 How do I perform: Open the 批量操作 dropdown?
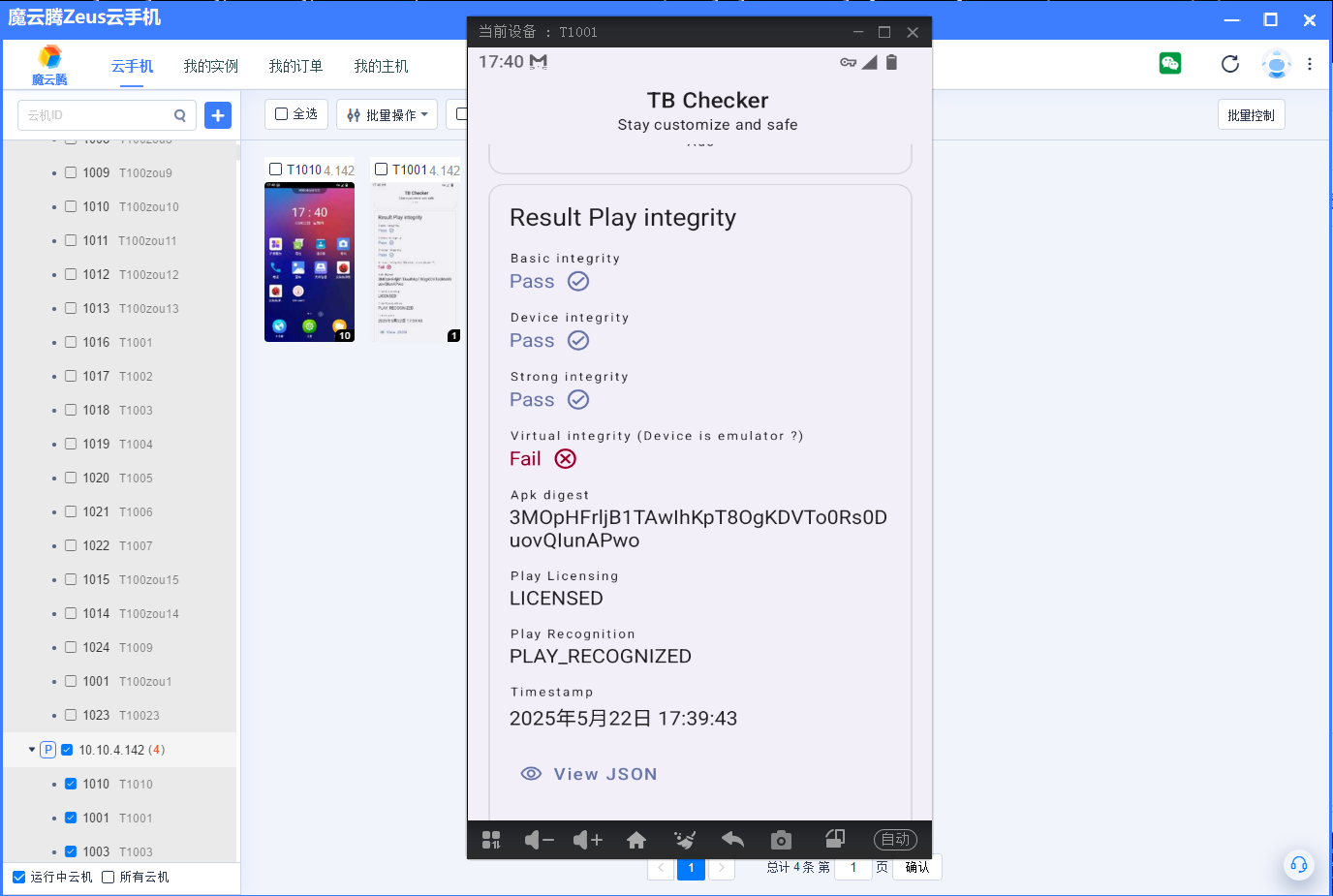coord(387,114)
